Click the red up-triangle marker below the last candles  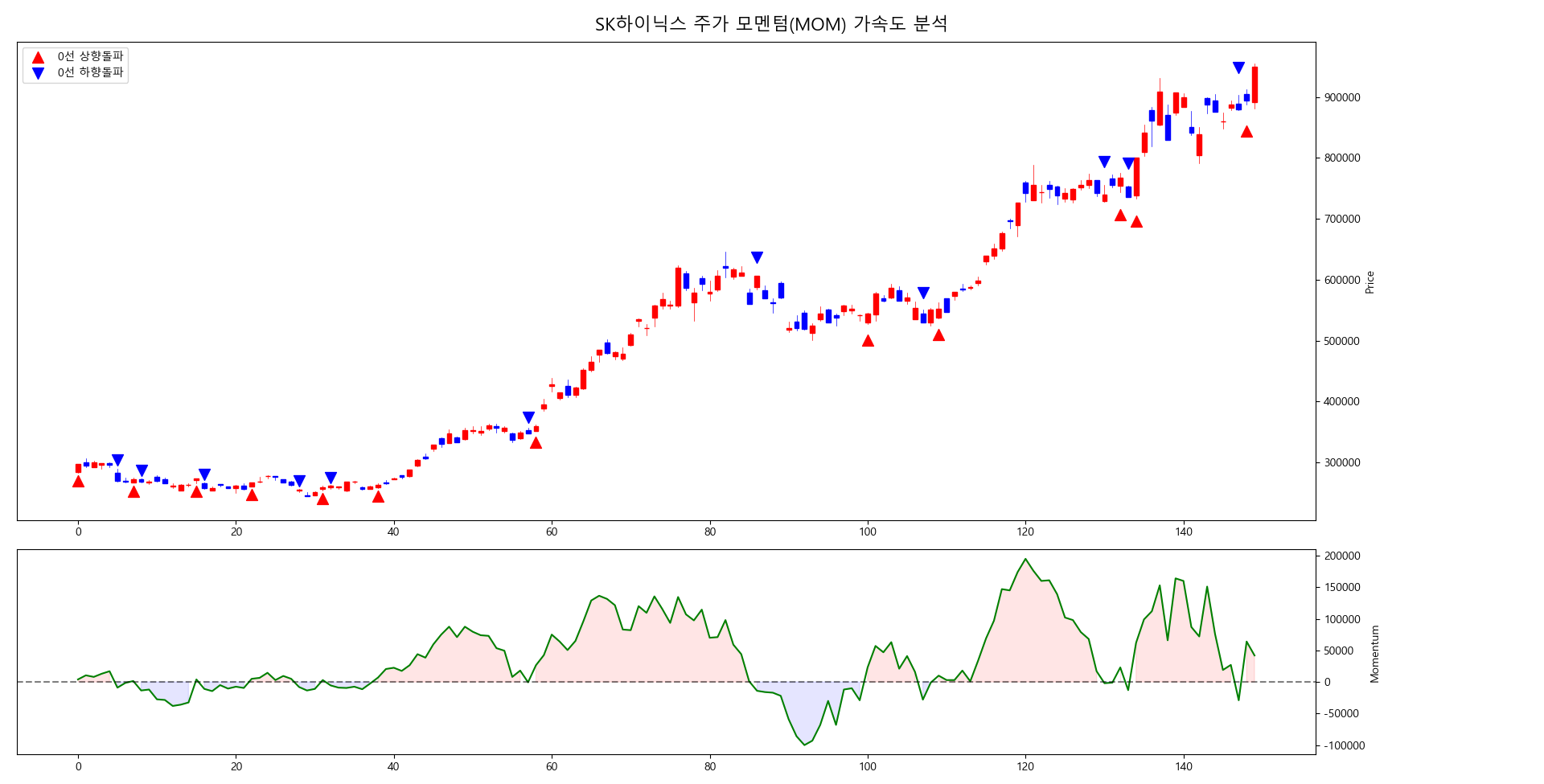pyautogui.click(x=1246, y=131)
